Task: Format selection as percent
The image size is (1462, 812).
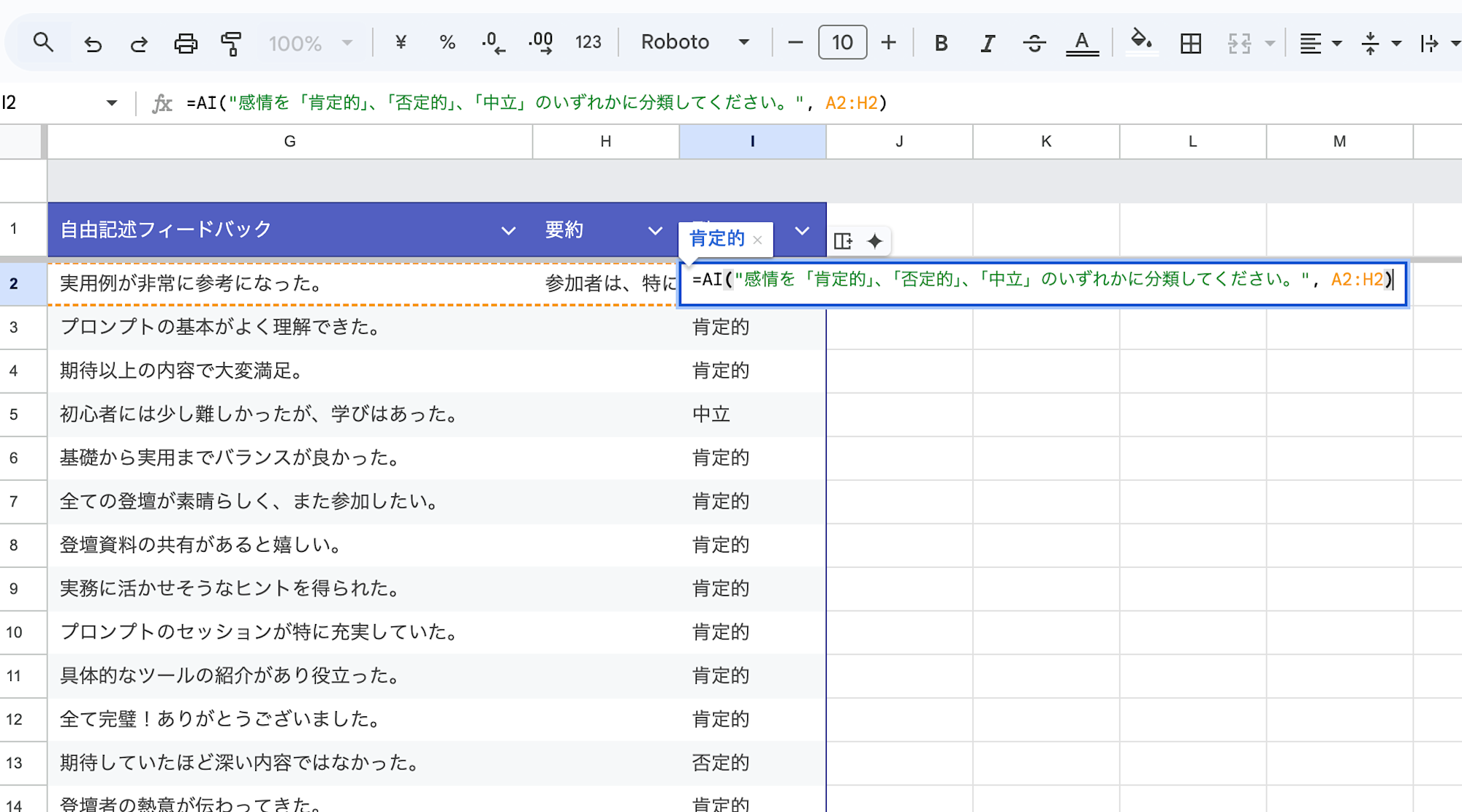Action: pyautogui.click(x=447, y=42)
